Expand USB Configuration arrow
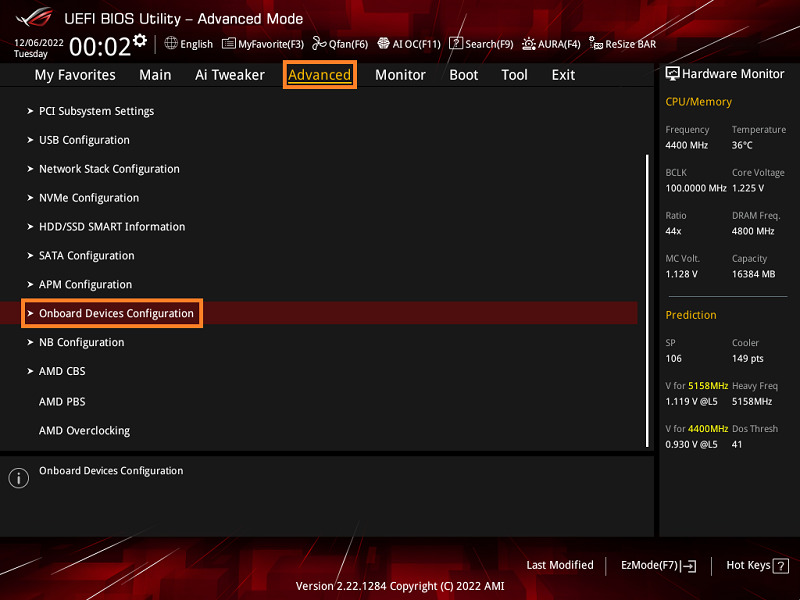This screenshot has width=800, height=600. click(30, 140)
